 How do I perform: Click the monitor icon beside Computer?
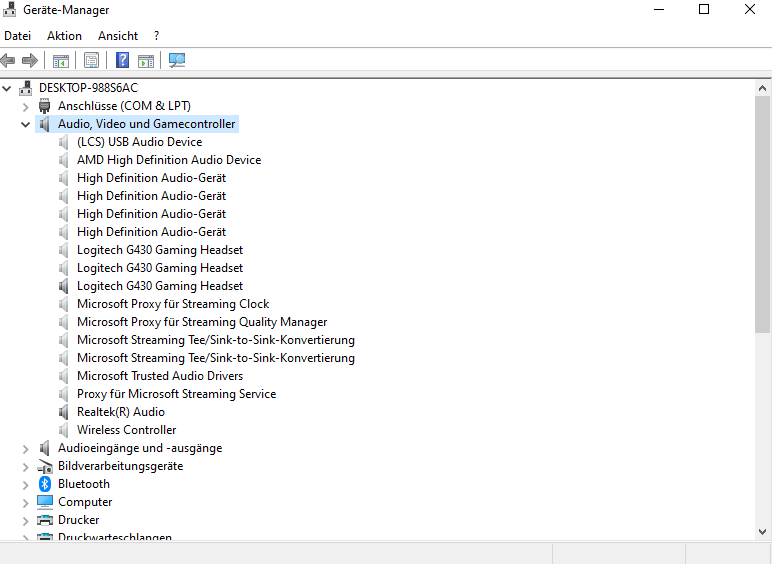45,502
